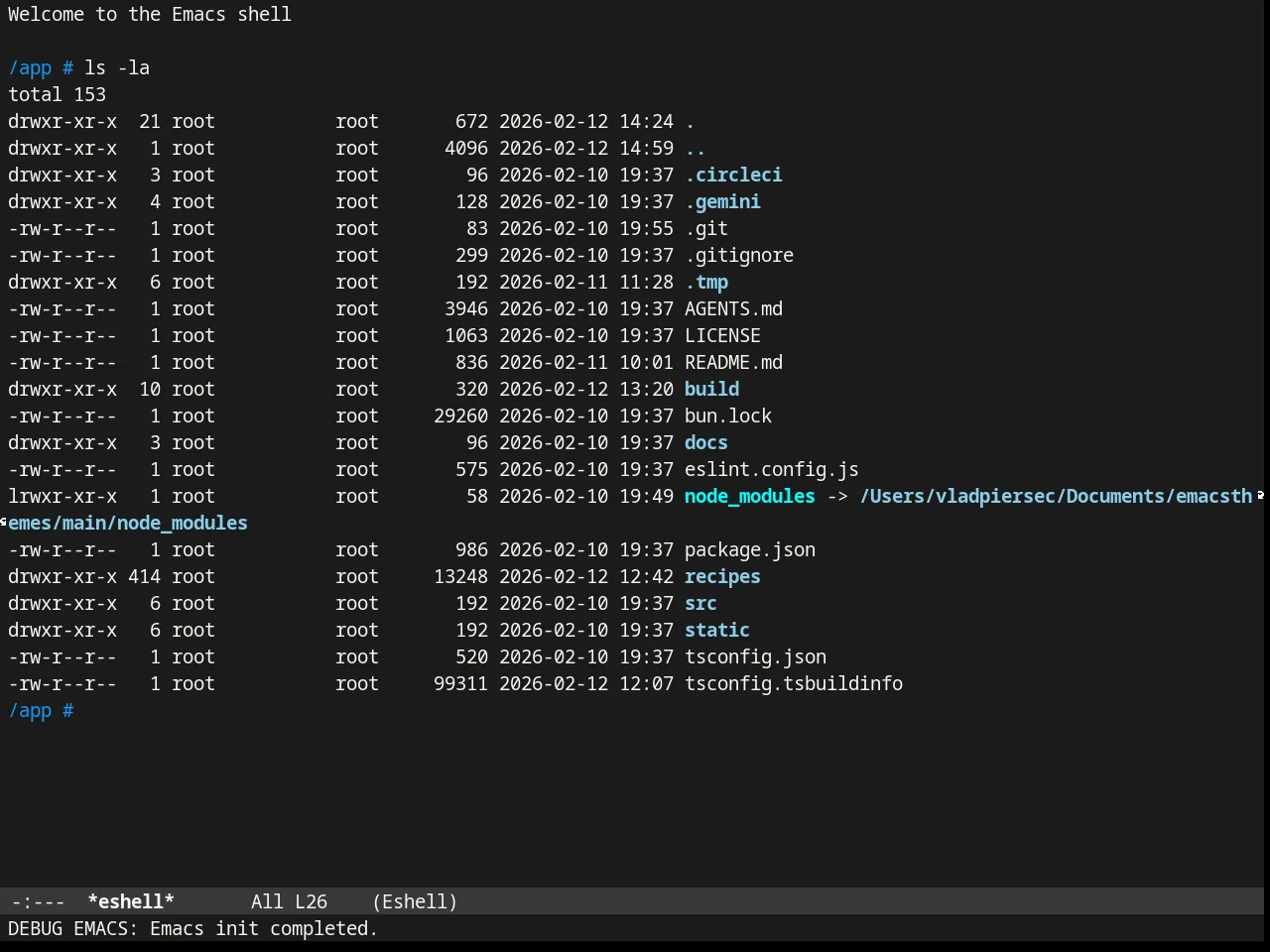Click the .git file name
This screenshot has width=1270, height=952.
(706, 228)
